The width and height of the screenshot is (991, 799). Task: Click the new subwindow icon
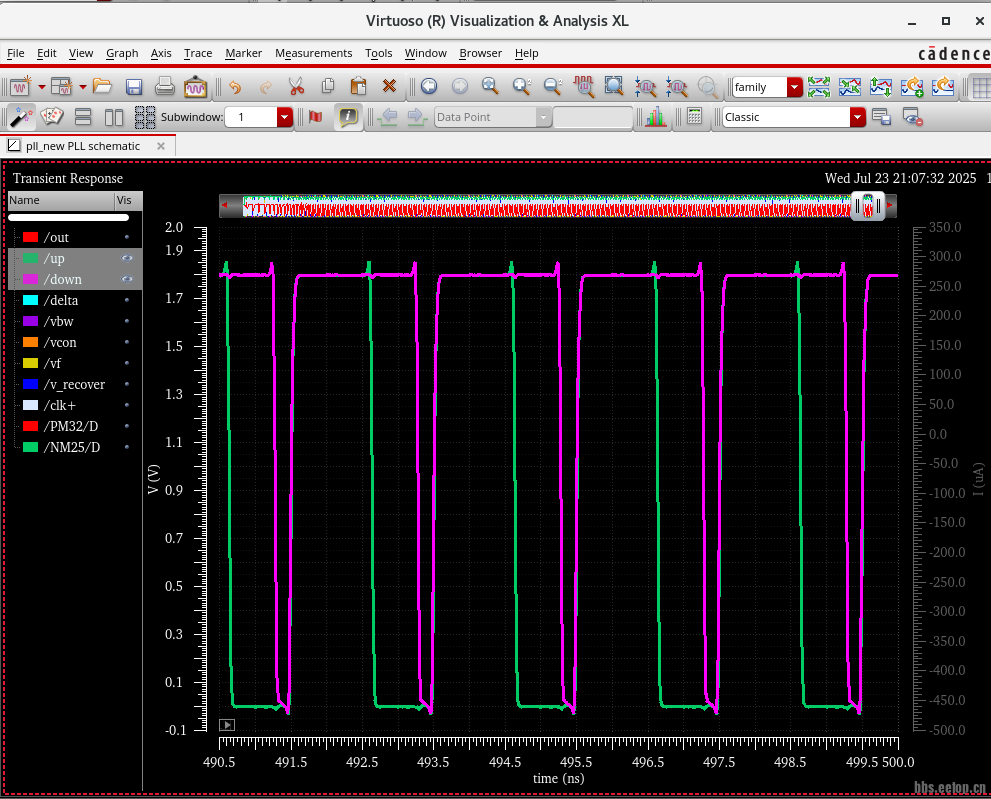coord(61,86)
